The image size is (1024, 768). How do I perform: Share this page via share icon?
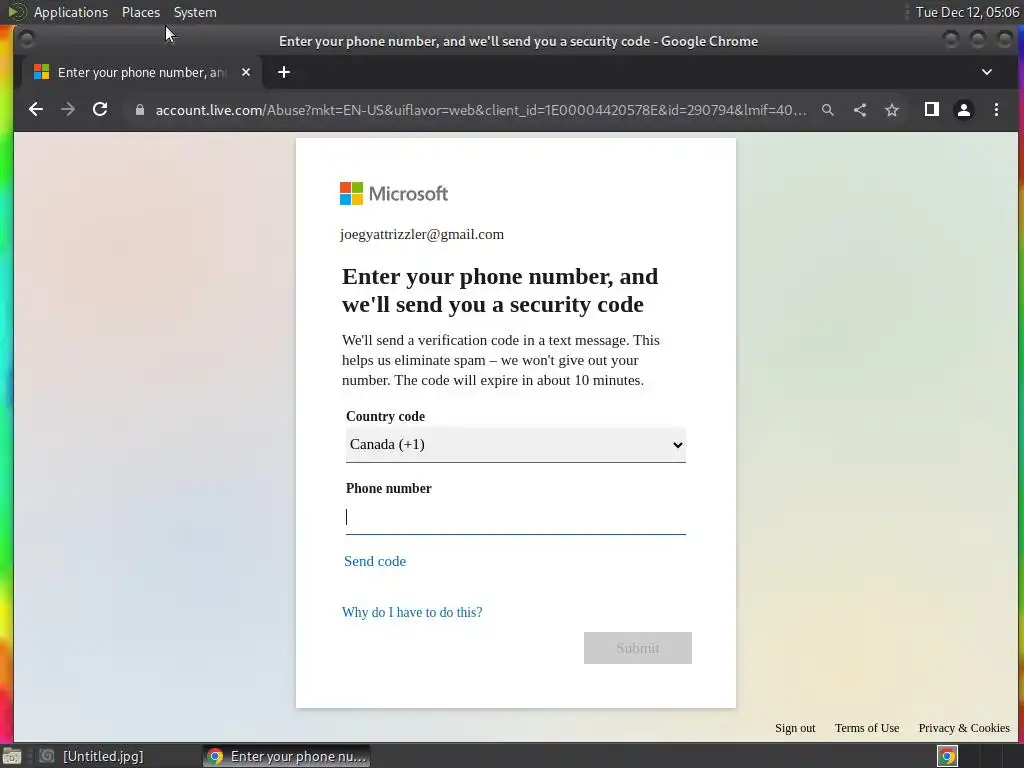click(860, 110)
